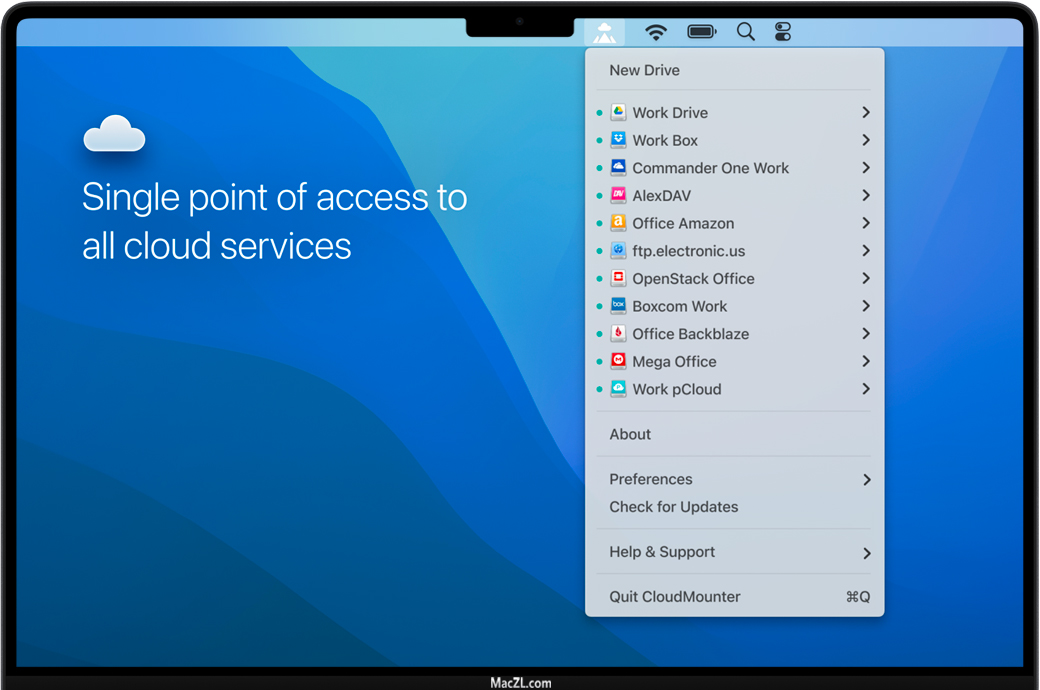Expand the Preferences submenu arrow
This screenshot has width=1040, height=690.
coord(866,480)
